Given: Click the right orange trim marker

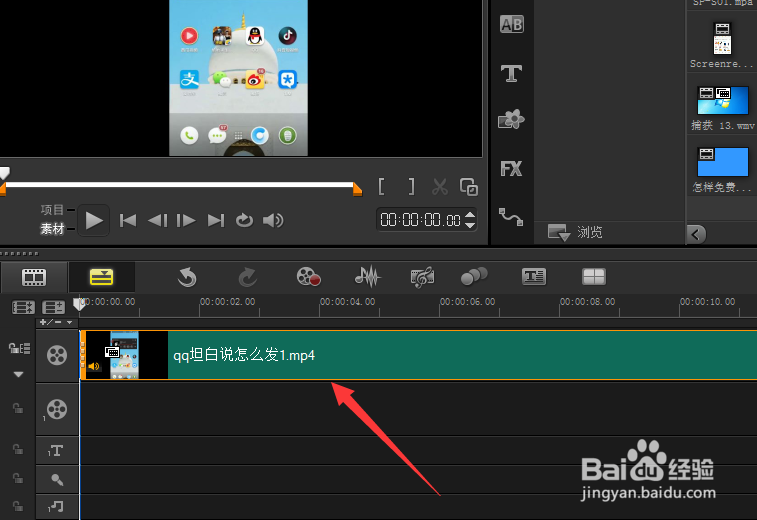Looking at the screenshot, I should 358,189.
